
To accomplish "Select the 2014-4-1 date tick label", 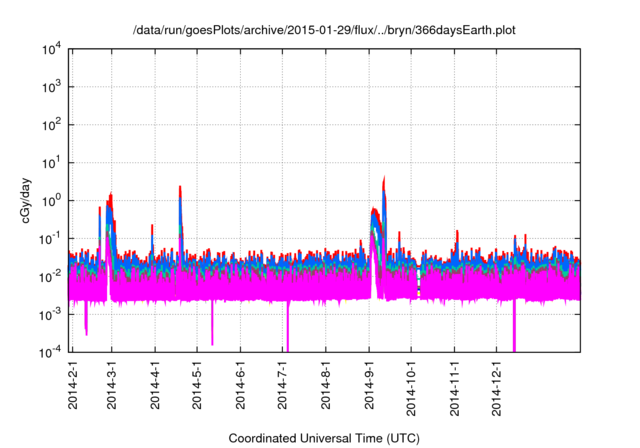I will click(x=155, y=388).
